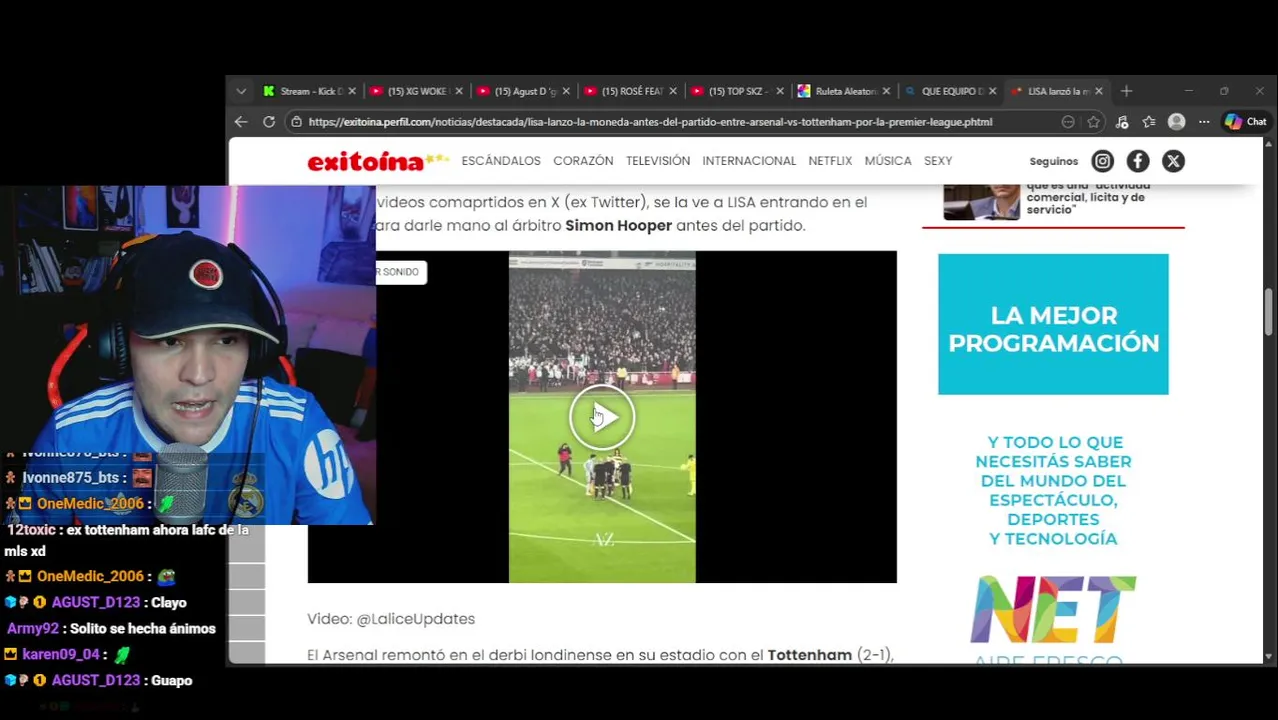Click the bold Tottenham word in article
The width and height of the screenshot is (1278, 720).
coord(809,655)
